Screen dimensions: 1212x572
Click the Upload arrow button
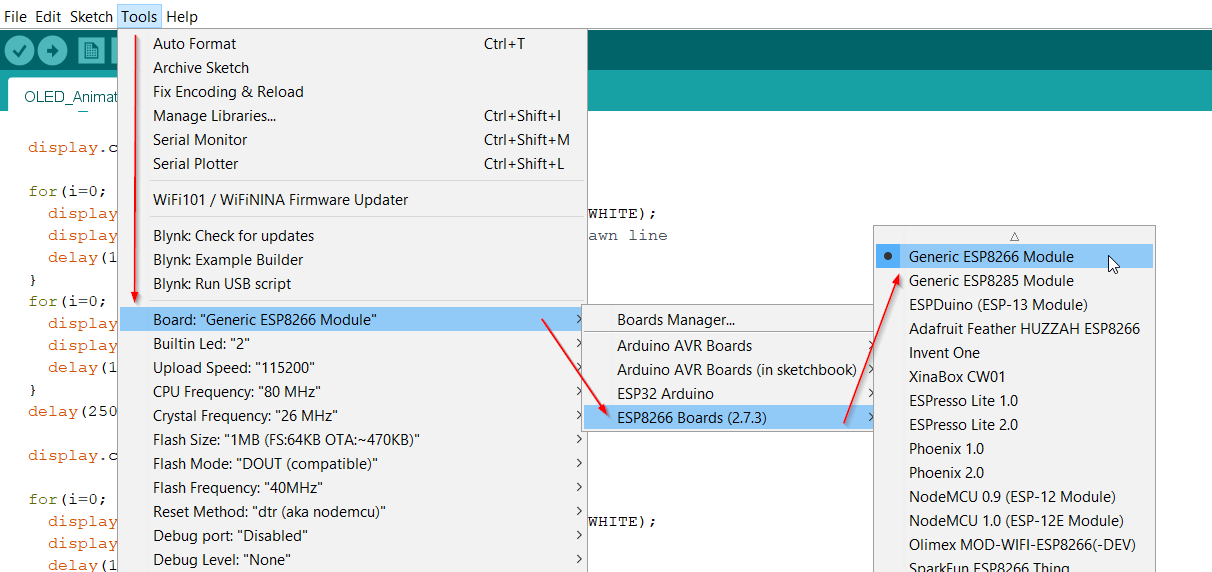pyautogui.click(x=52, y=50)
